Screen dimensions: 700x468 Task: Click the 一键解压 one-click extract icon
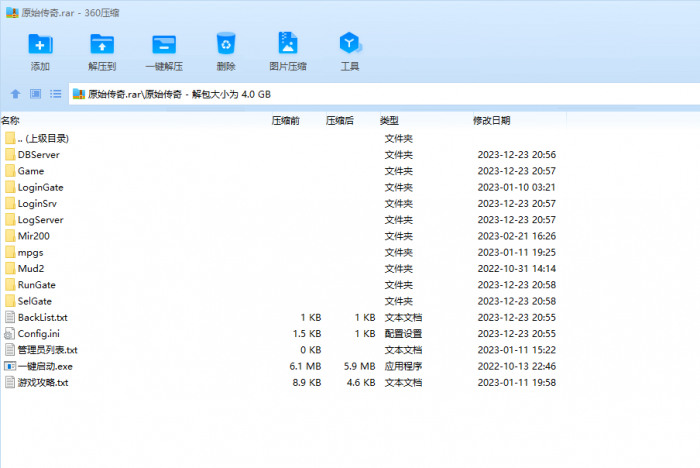pos(164,44)
